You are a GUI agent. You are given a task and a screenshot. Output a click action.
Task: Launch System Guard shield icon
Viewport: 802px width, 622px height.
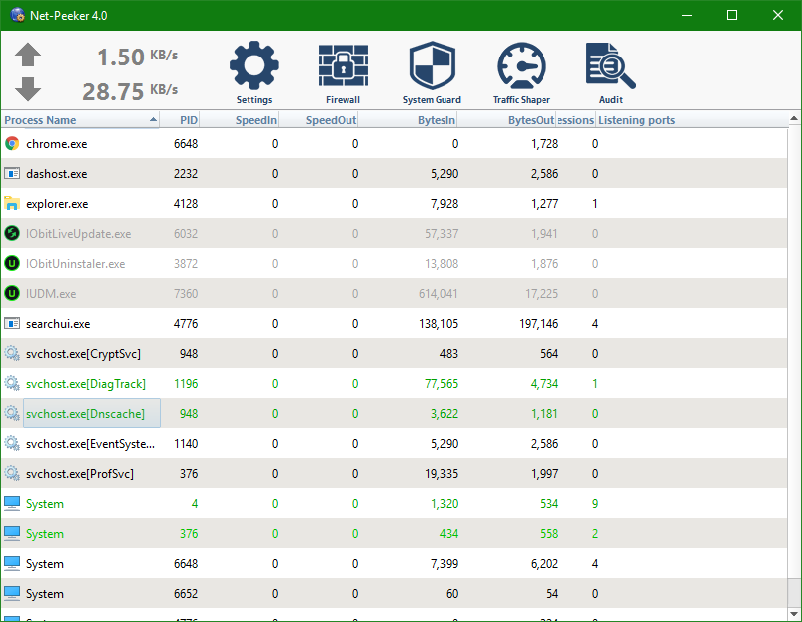[432, 68]
